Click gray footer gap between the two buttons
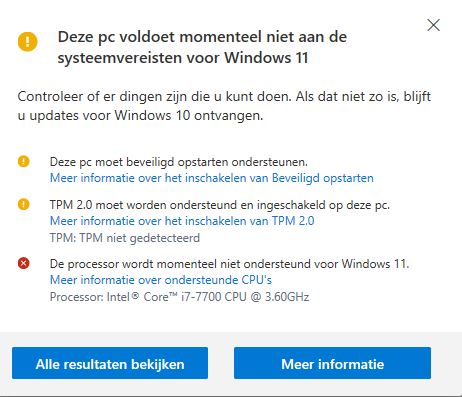This screenshot has height=397, width=462. coord(221,363)
